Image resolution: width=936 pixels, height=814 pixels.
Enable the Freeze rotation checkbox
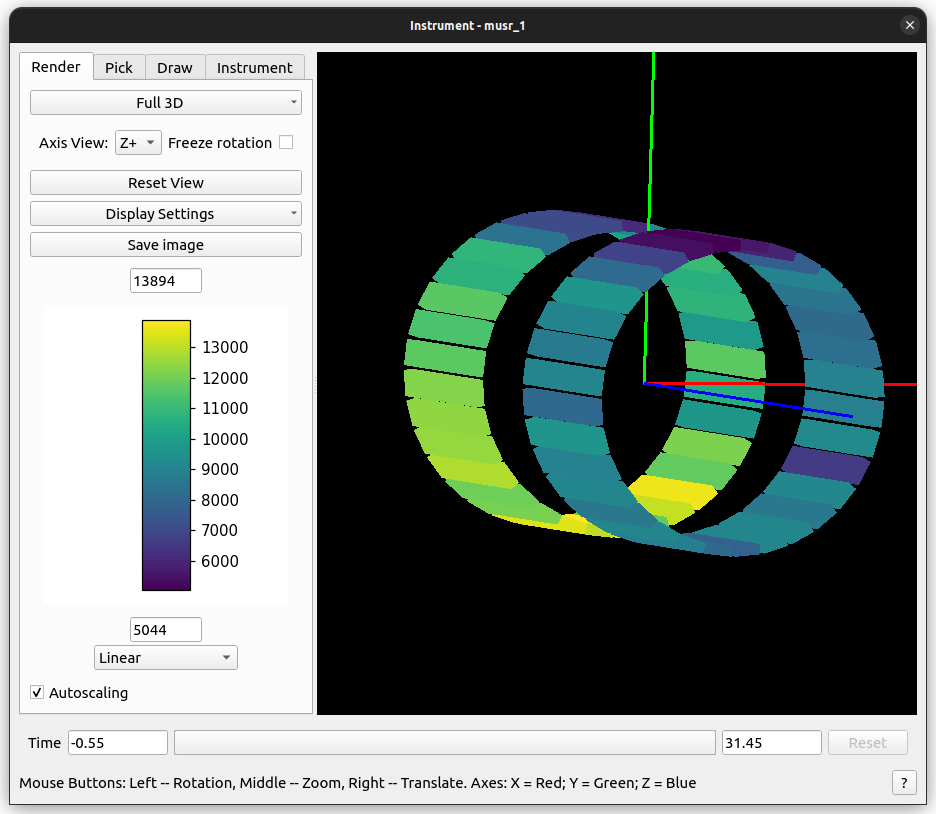tap(286, 143)
